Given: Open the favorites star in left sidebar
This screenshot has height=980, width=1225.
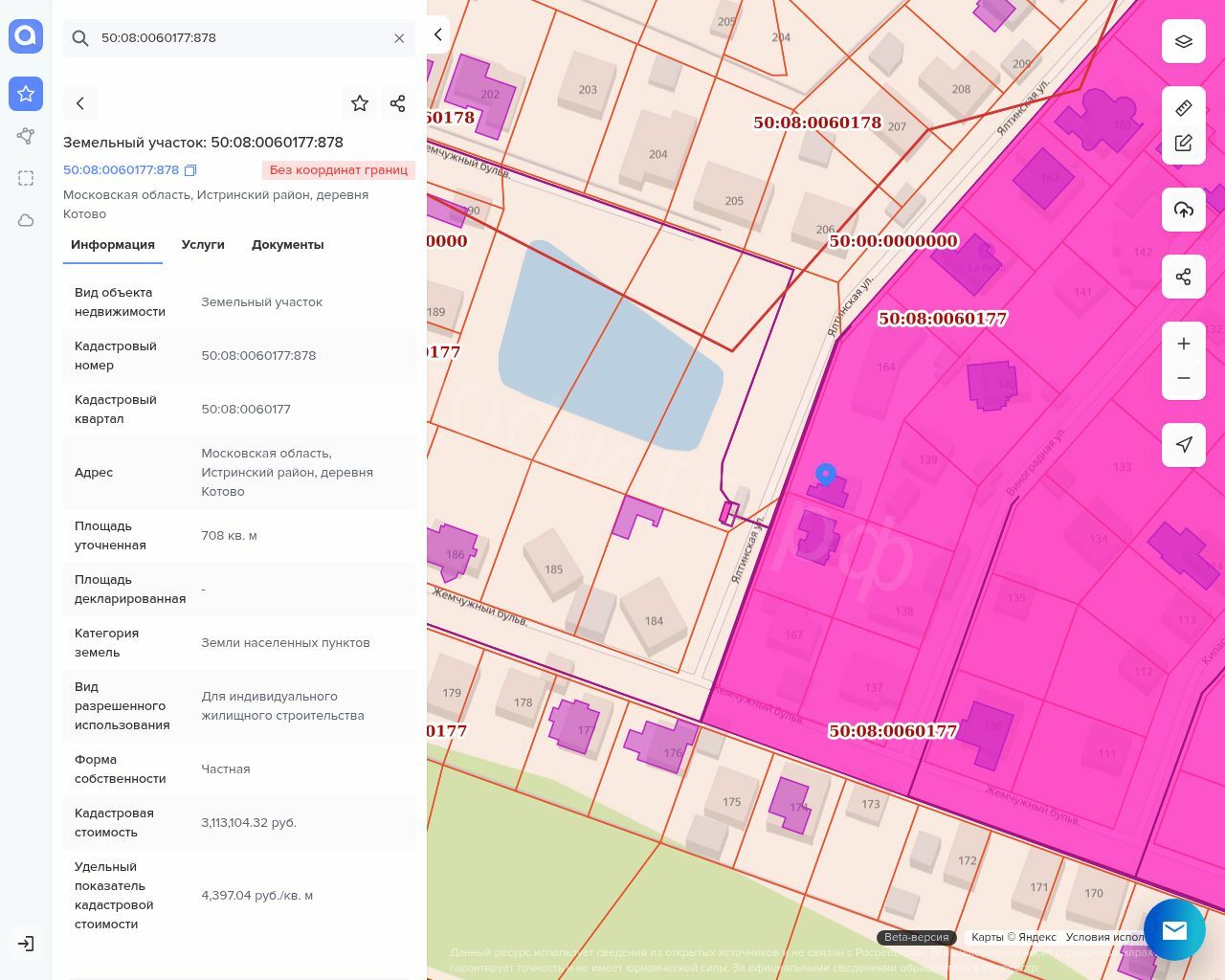Looking at the screenshot, I should coord(26,94).
